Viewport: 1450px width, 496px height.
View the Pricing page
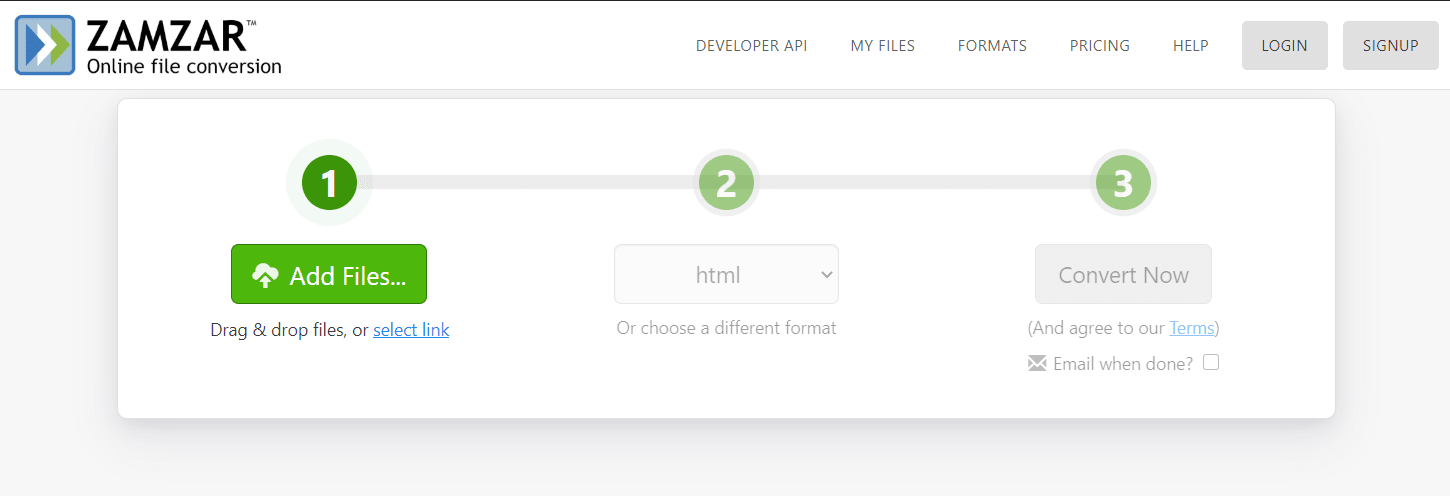coord(1100,46)
